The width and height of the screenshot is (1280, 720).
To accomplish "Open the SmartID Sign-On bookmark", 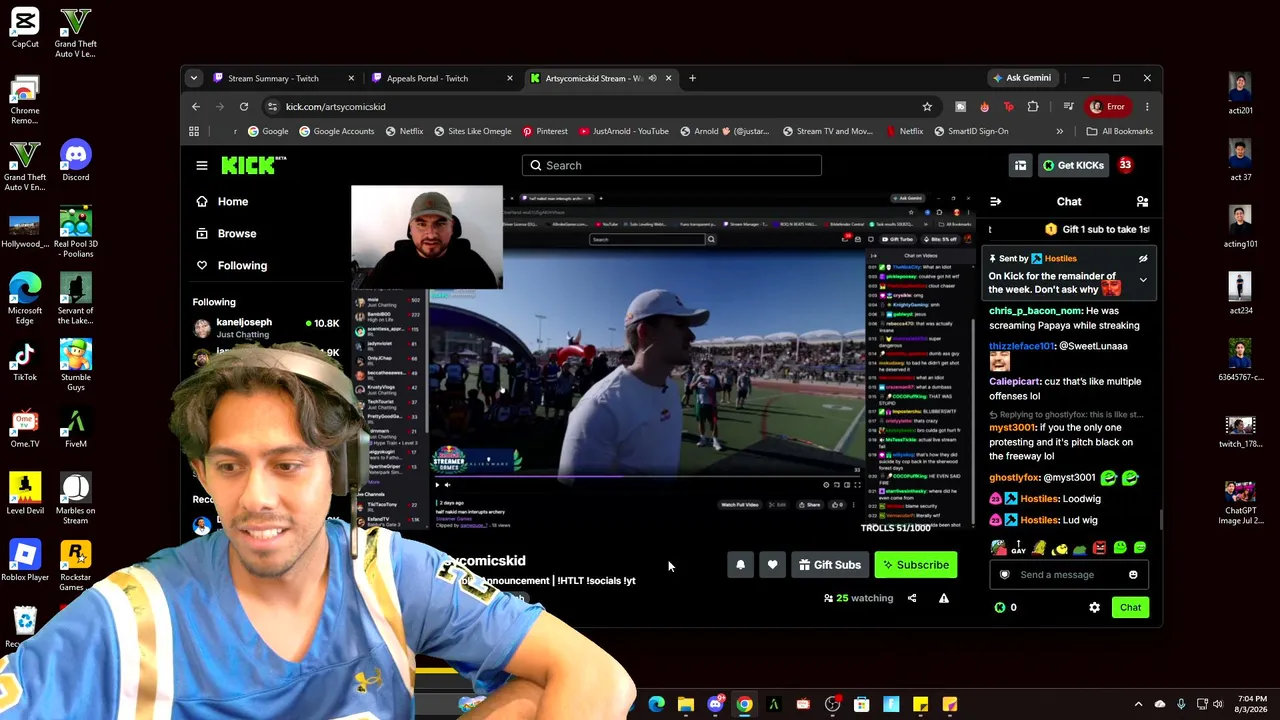I will click(x=970, y=131).
